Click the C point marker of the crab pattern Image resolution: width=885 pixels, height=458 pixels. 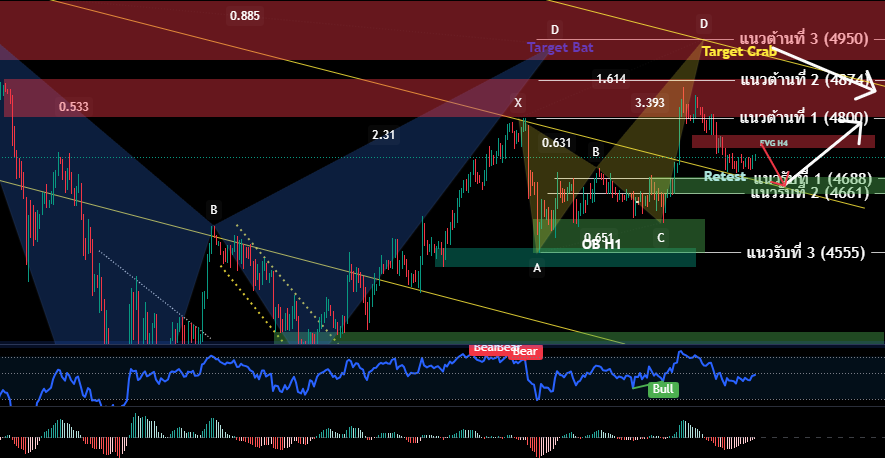click(x=660, y=237)
